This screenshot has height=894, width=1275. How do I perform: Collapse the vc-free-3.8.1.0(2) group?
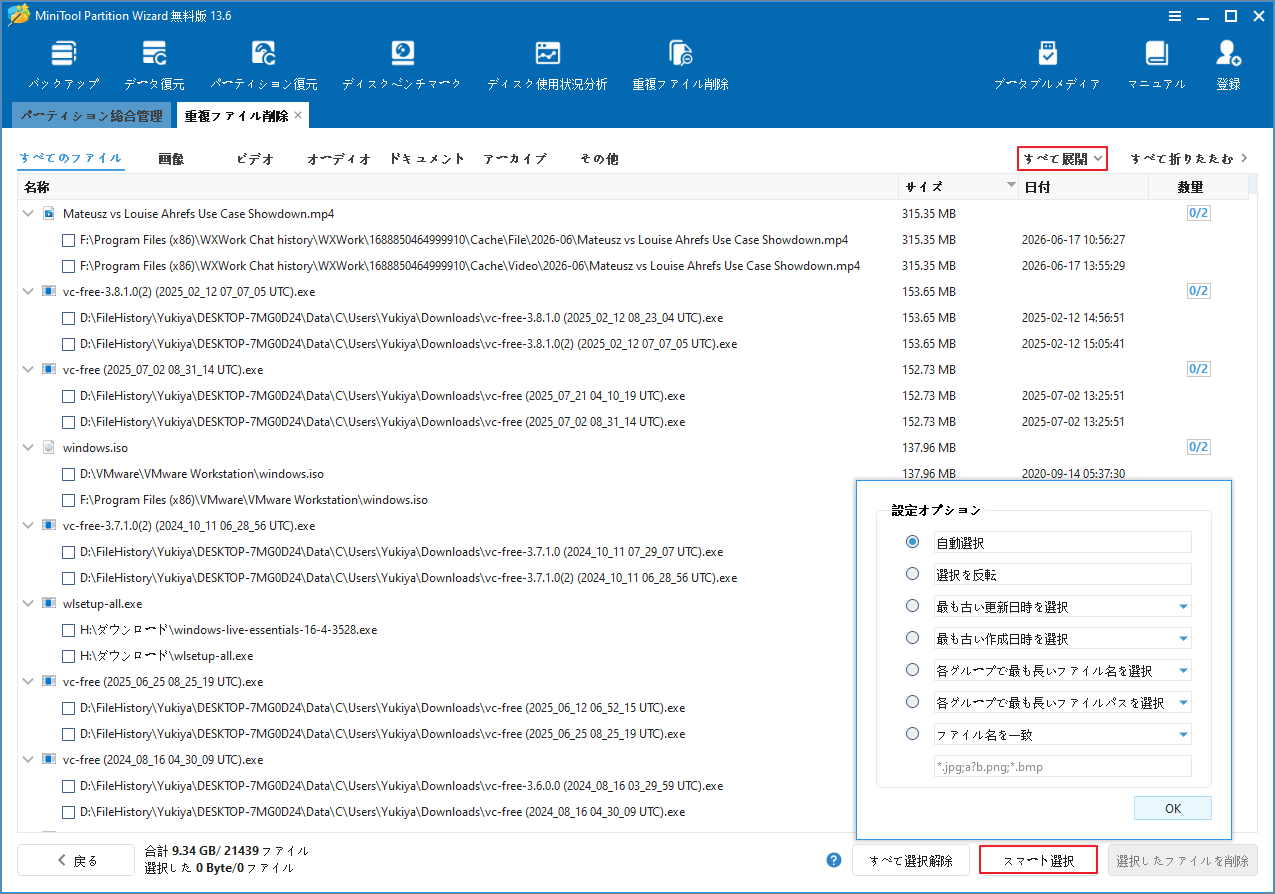(28, 292)
